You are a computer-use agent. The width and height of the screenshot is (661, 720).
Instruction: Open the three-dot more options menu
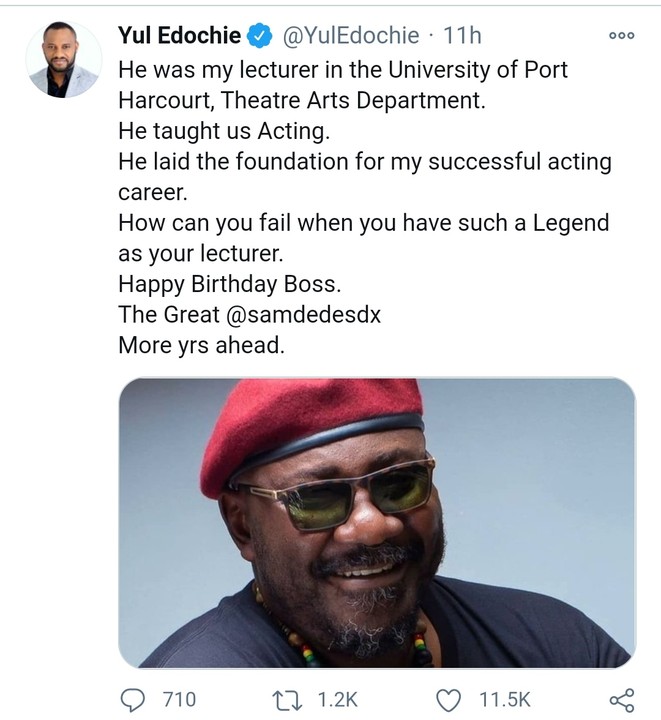tap(621, 36)
